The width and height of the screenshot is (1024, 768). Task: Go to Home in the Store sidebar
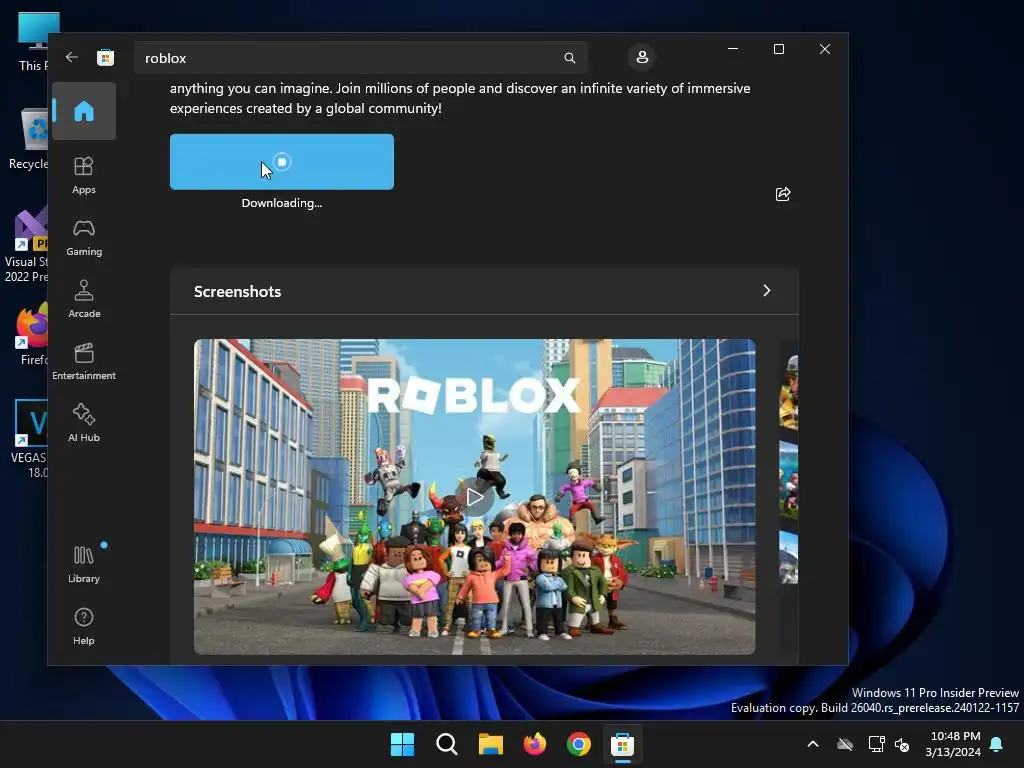(84, 111)
